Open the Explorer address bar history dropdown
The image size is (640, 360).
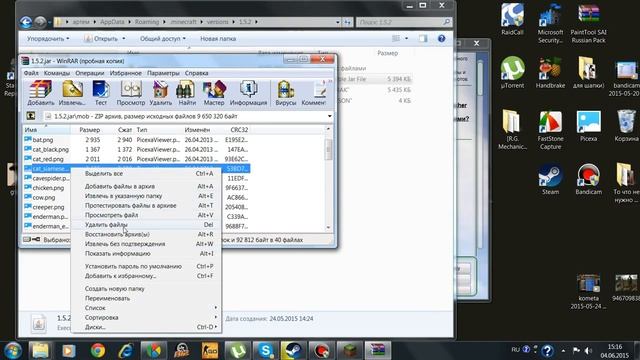tap(338, 22)
